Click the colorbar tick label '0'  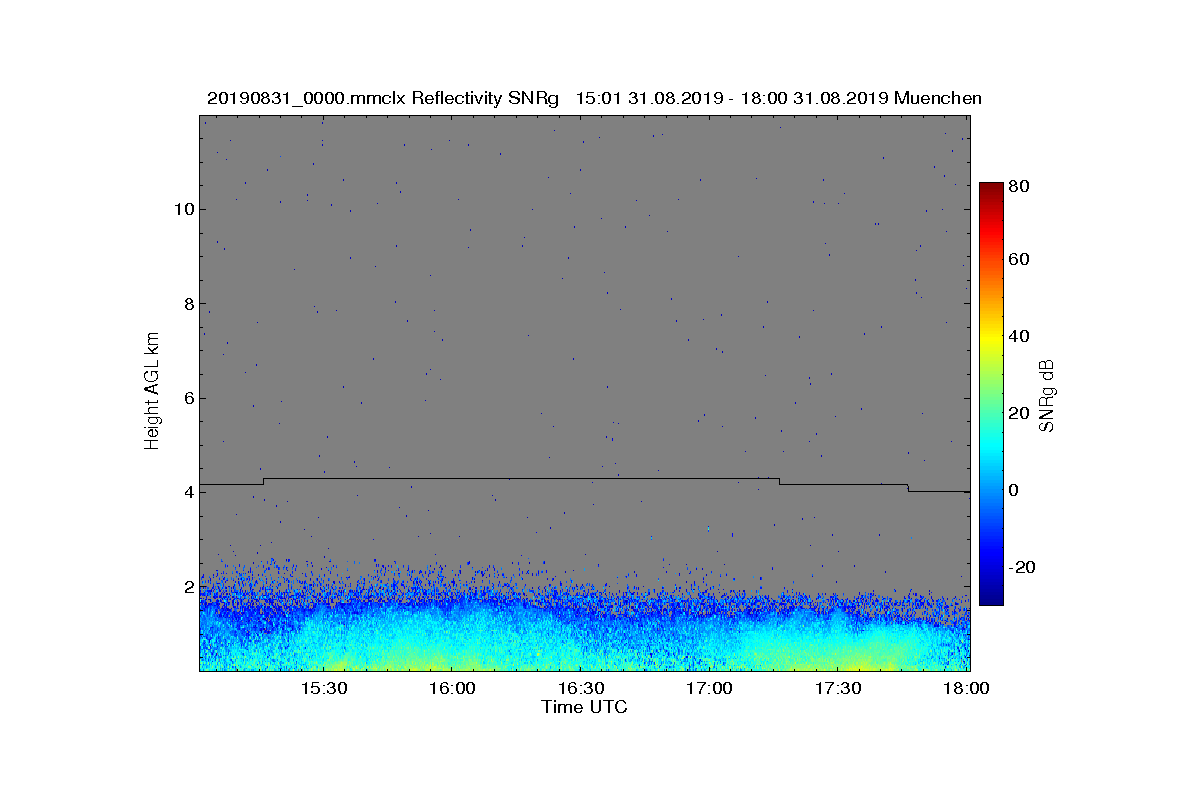(1015, 490)
